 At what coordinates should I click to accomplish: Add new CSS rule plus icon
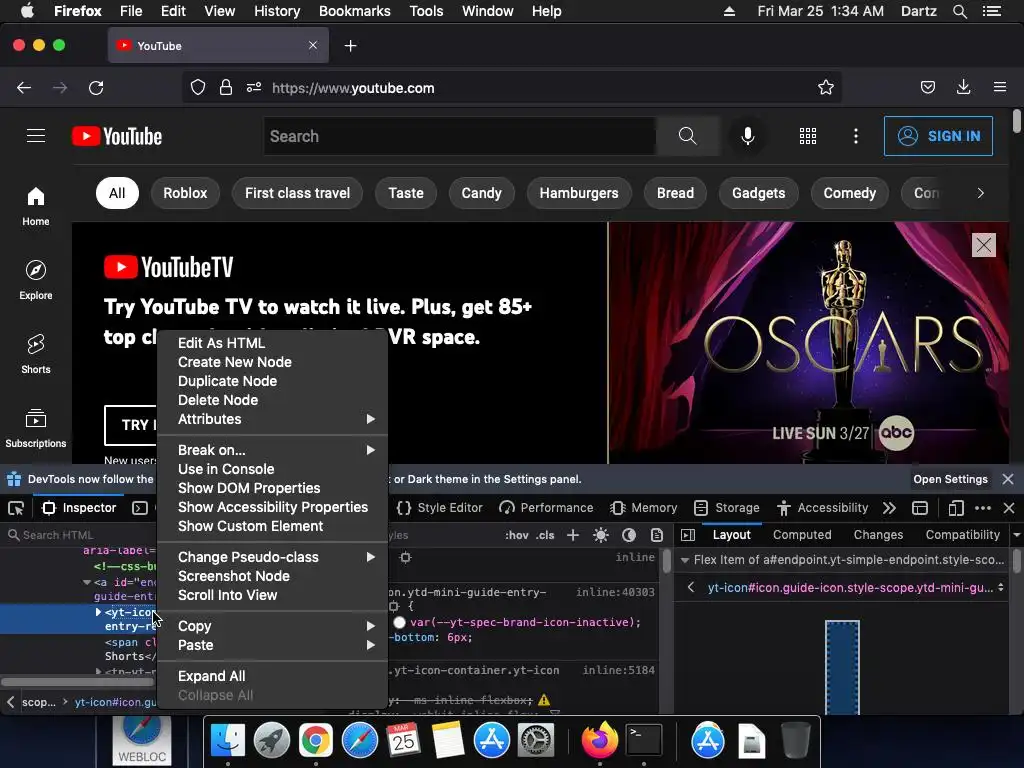(573, 536)
